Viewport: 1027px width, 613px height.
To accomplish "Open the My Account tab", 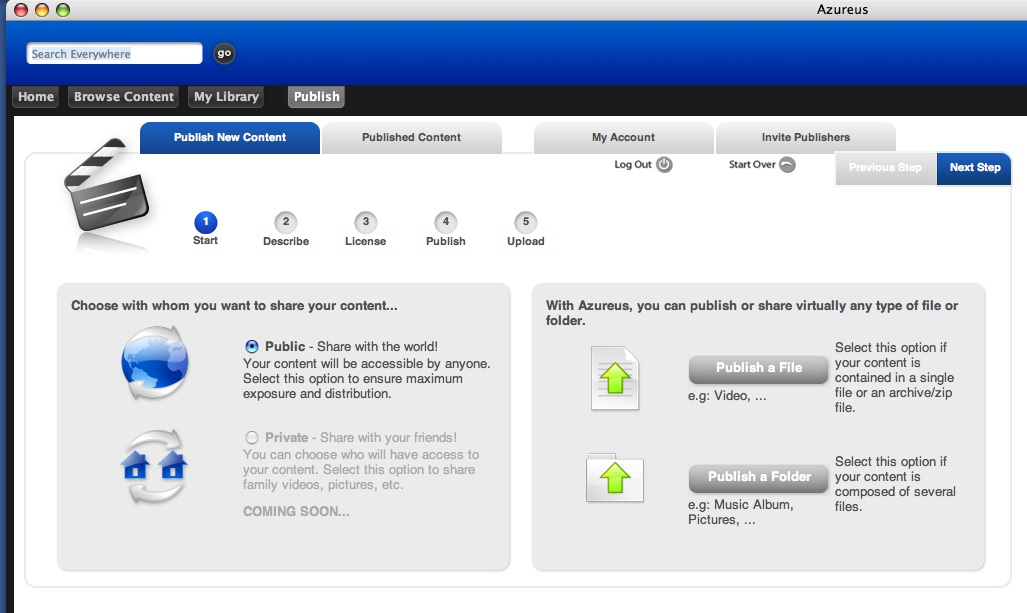I will click(x=624, y=138).
